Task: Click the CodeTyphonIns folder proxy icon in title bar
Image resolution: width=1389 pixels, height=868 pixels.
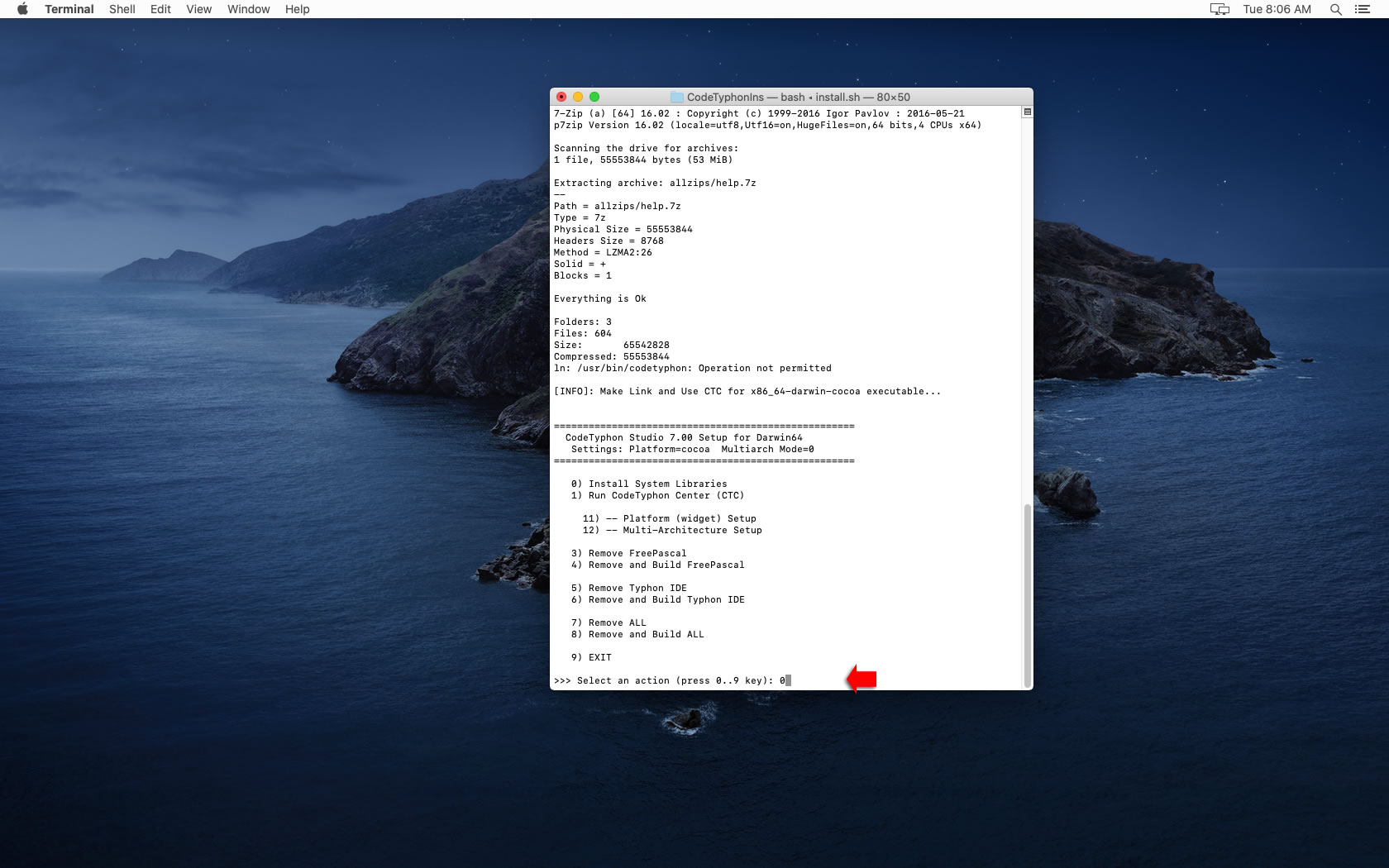Action: [677, 97]
